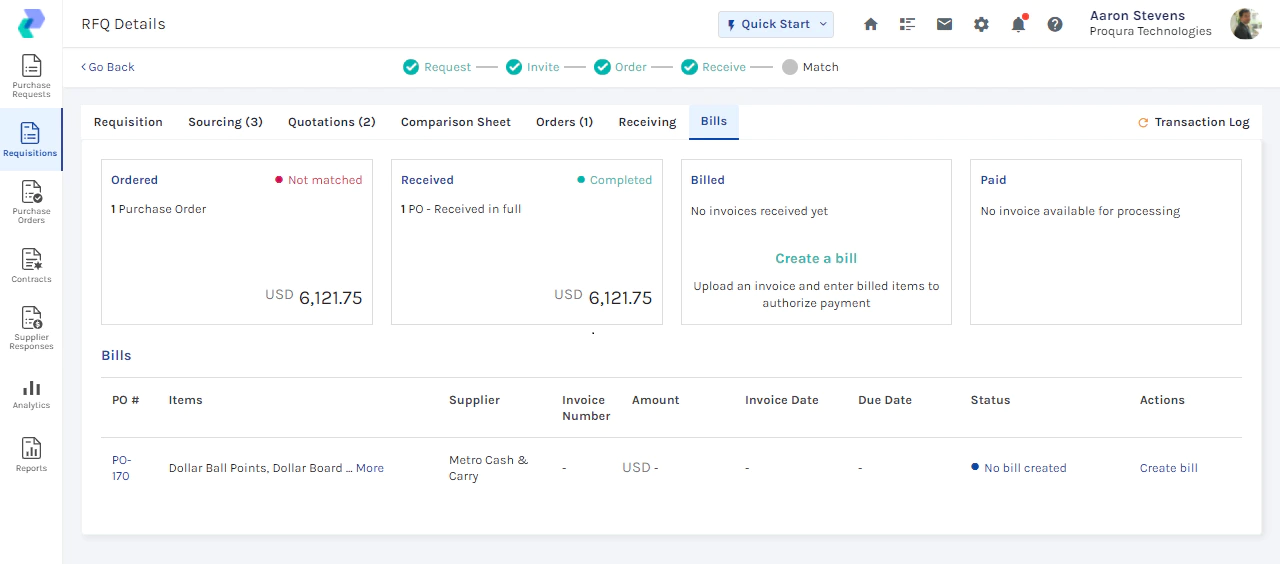Click Create bill in Actions column
This screenshot has height=564, width=1280.
[1168, 468]
